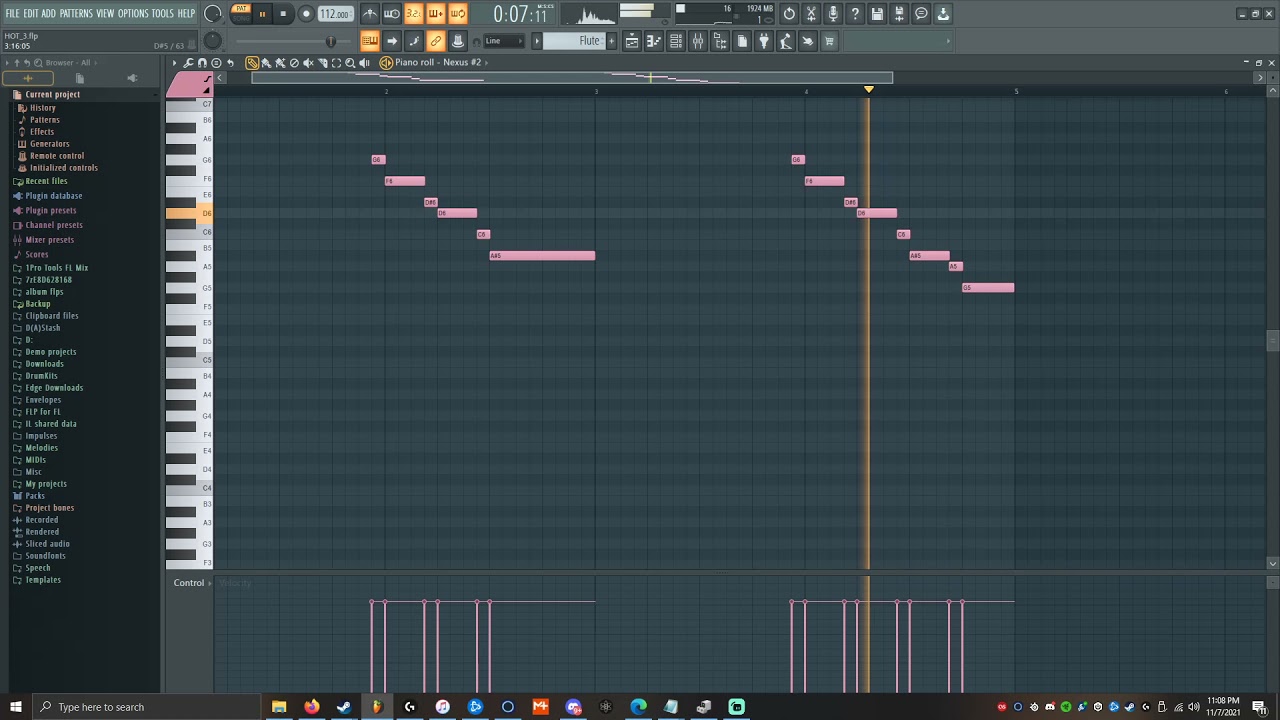Screen dimensions: 1280x720
Task: Switch the PAT/SONG mode toggle
Action: click(x=240, y=13)
